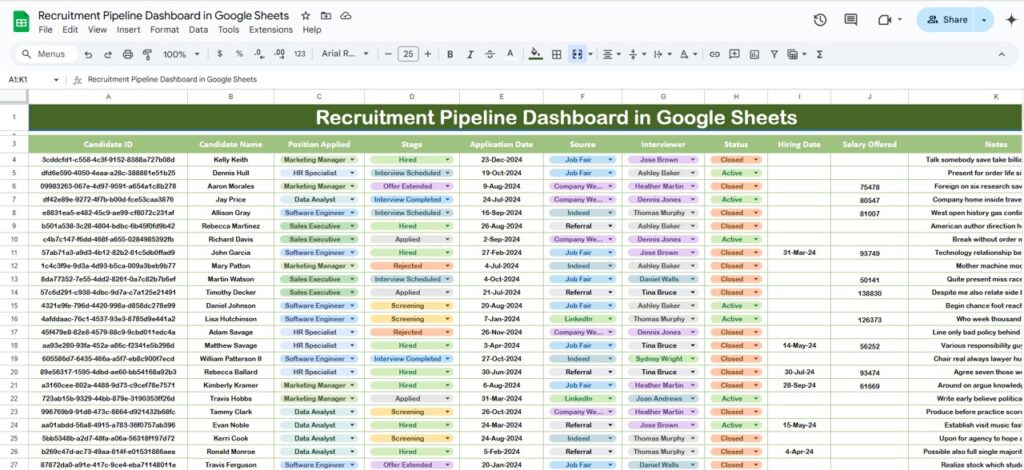Toggle strikethrough formatting
The height and width of the screenshot is (470, 1024).
490,54
